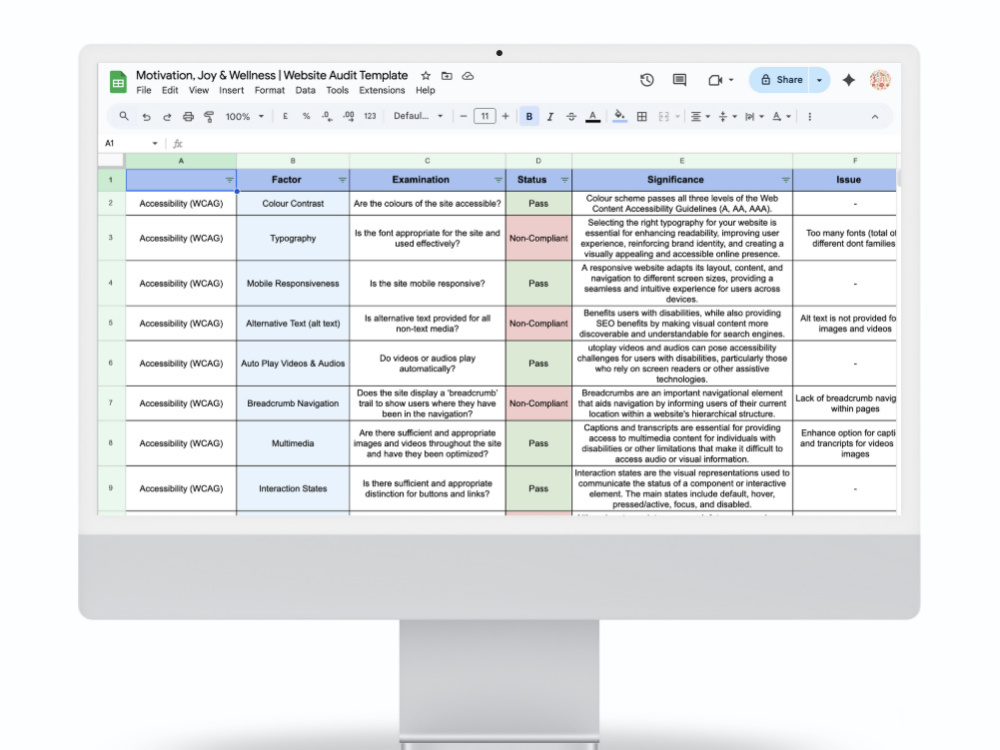Increase font size with plus

505,116
